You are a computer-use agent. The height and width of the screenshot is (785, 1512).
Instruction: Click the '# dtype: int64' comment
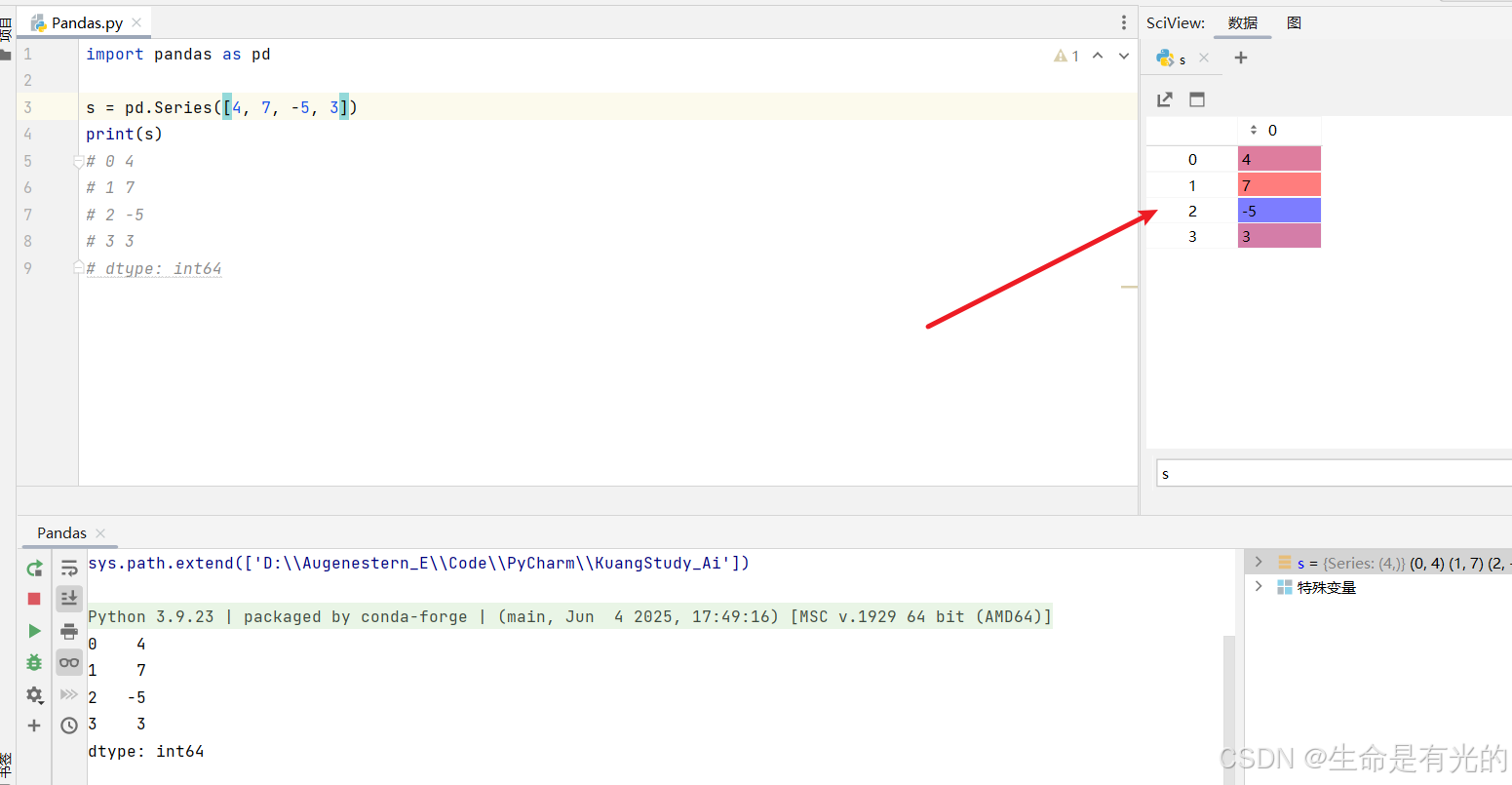click(154, 269)
